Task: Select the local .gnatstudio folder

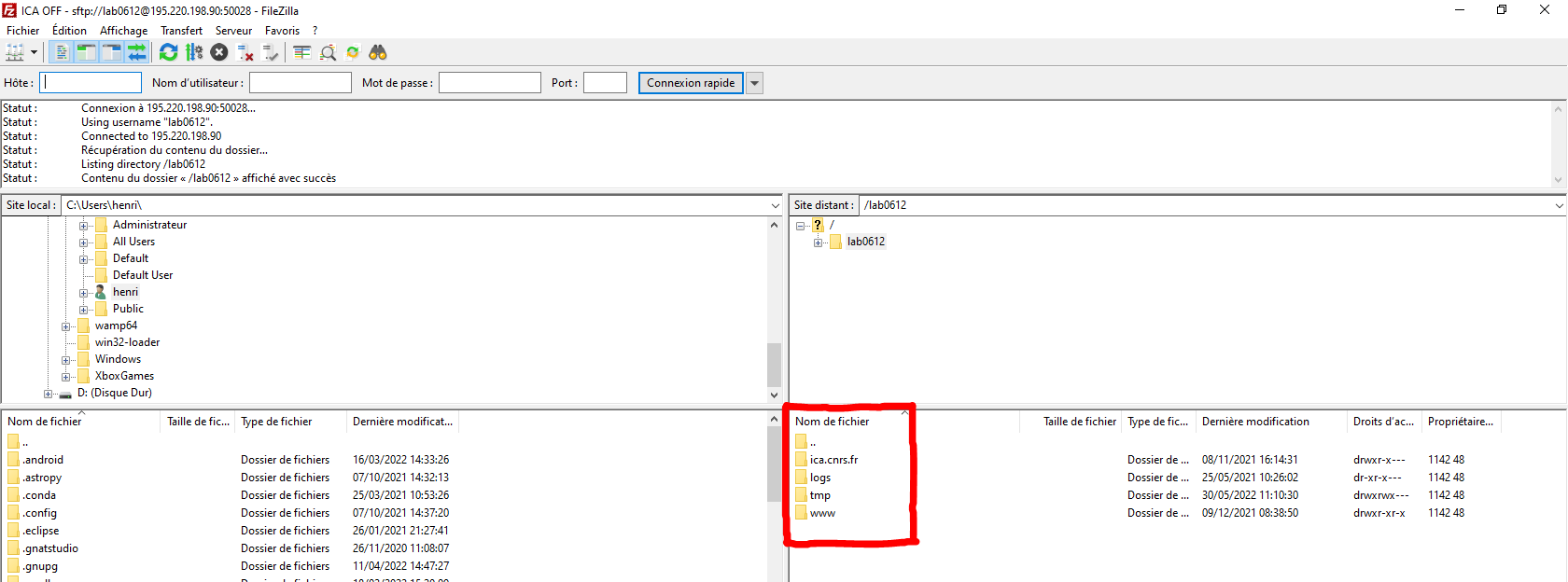Action: point(50,548)
